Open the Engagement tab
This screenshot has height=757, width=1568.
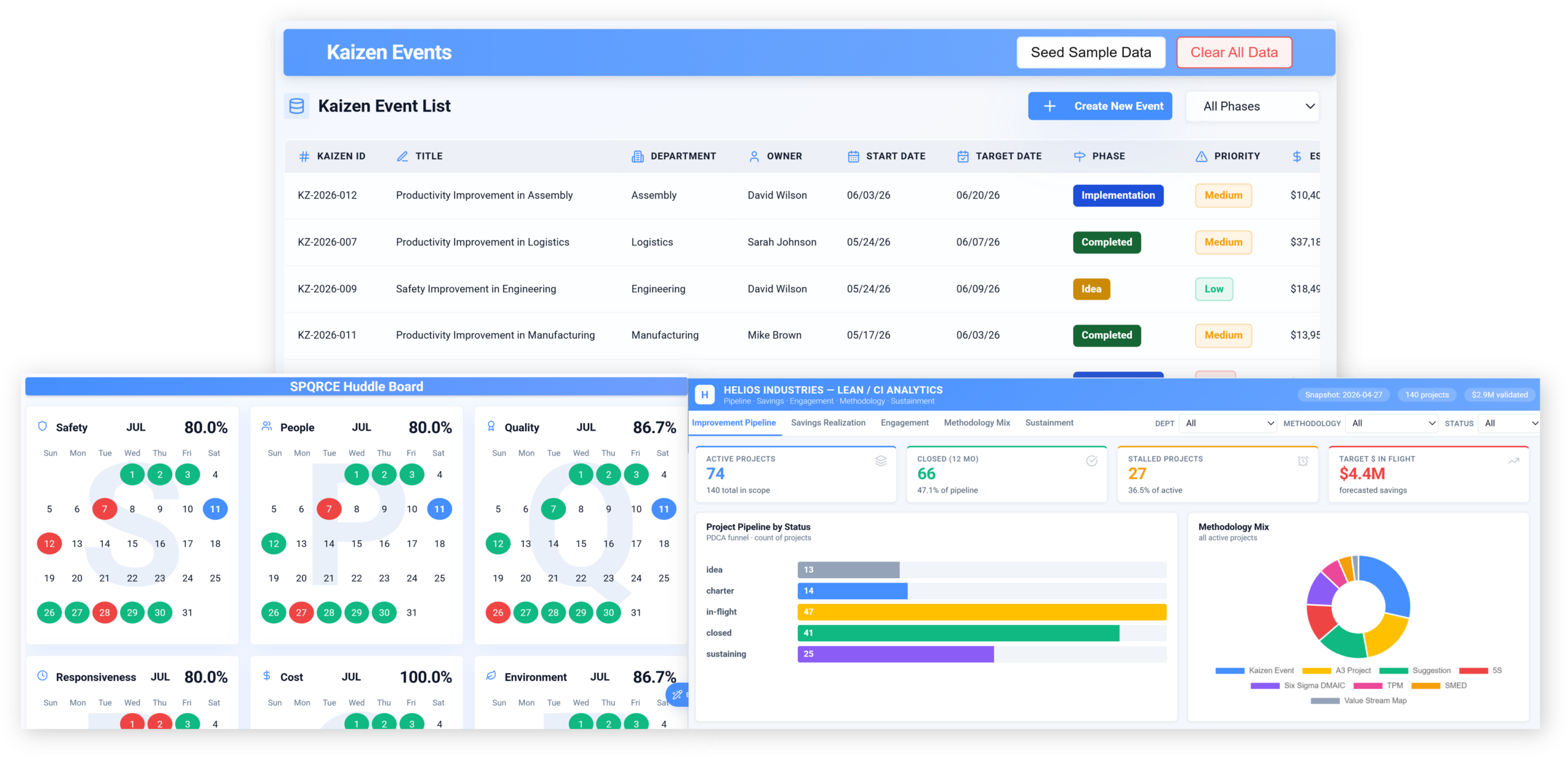pos(905,423)
